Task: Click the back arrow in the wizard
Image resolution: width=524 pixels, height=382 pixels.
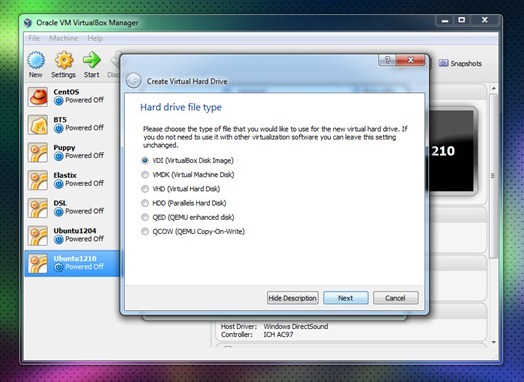Action: coord(133,81)
